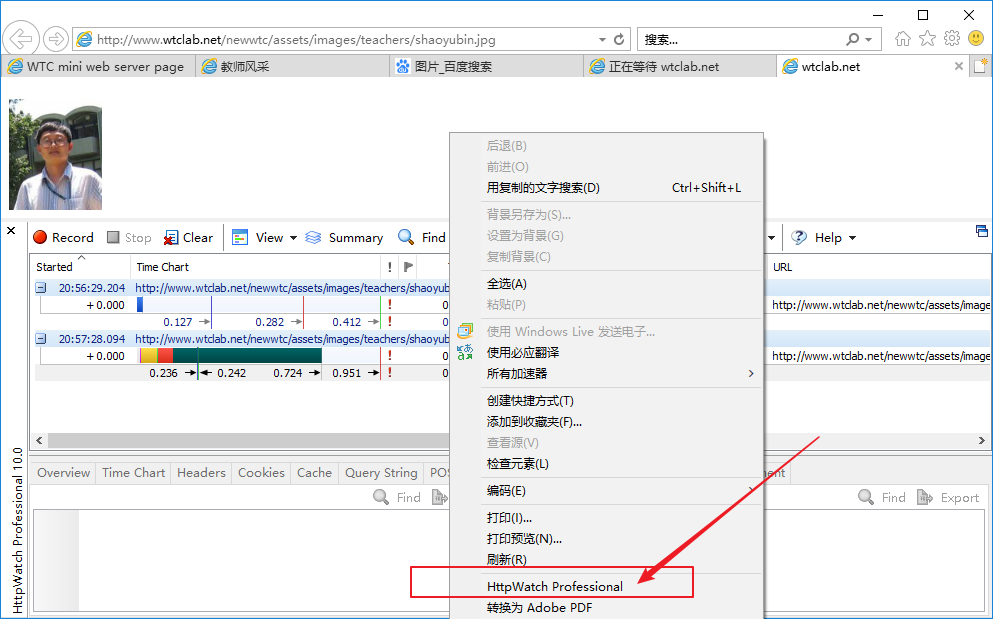993x619 pixels.
Task: Switch to the 教师风采 tab
Action: pos(293,67)
